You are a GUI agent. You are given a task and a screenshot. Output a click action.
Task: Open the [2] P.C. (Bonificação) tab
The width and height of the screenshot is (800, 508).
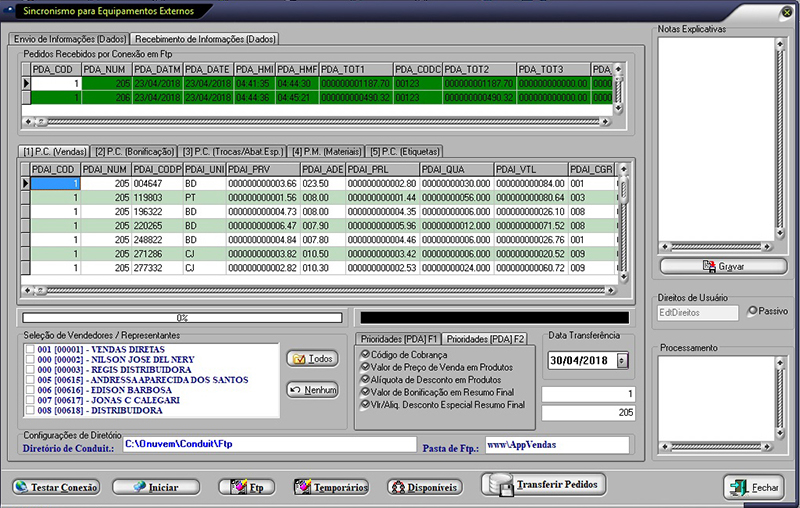pos(134,150)
